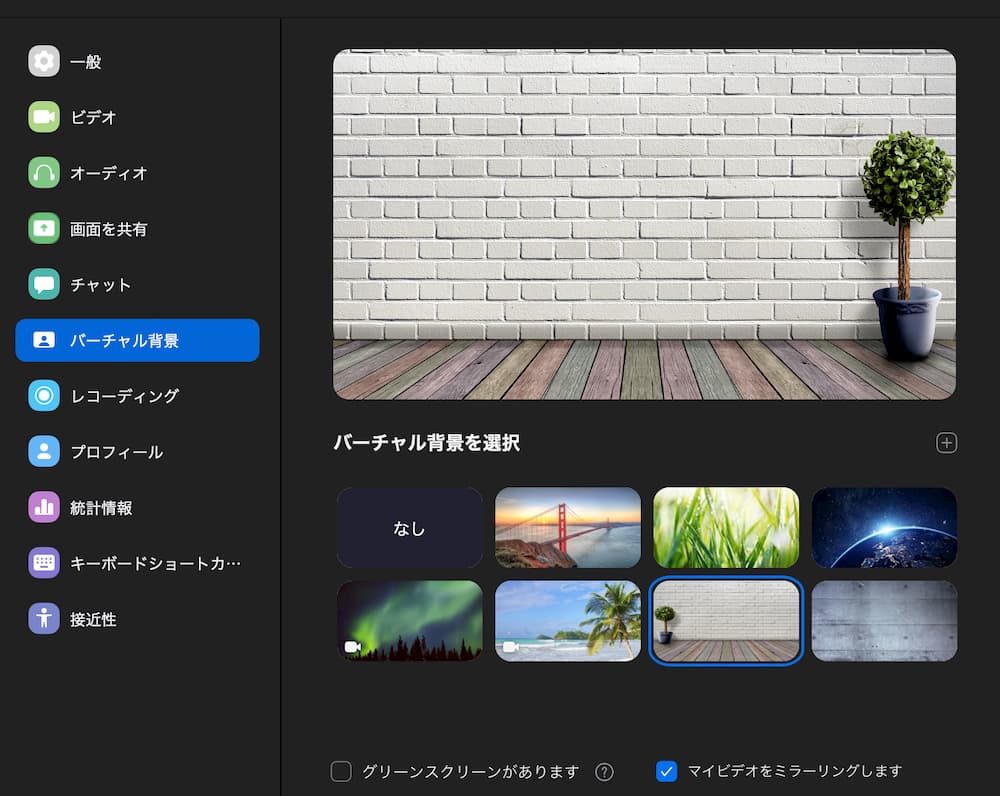This screenshot has height=796, width=1000.
Task: Choose the Golden Gate Bridge background
Action: [x=568, y=527]
